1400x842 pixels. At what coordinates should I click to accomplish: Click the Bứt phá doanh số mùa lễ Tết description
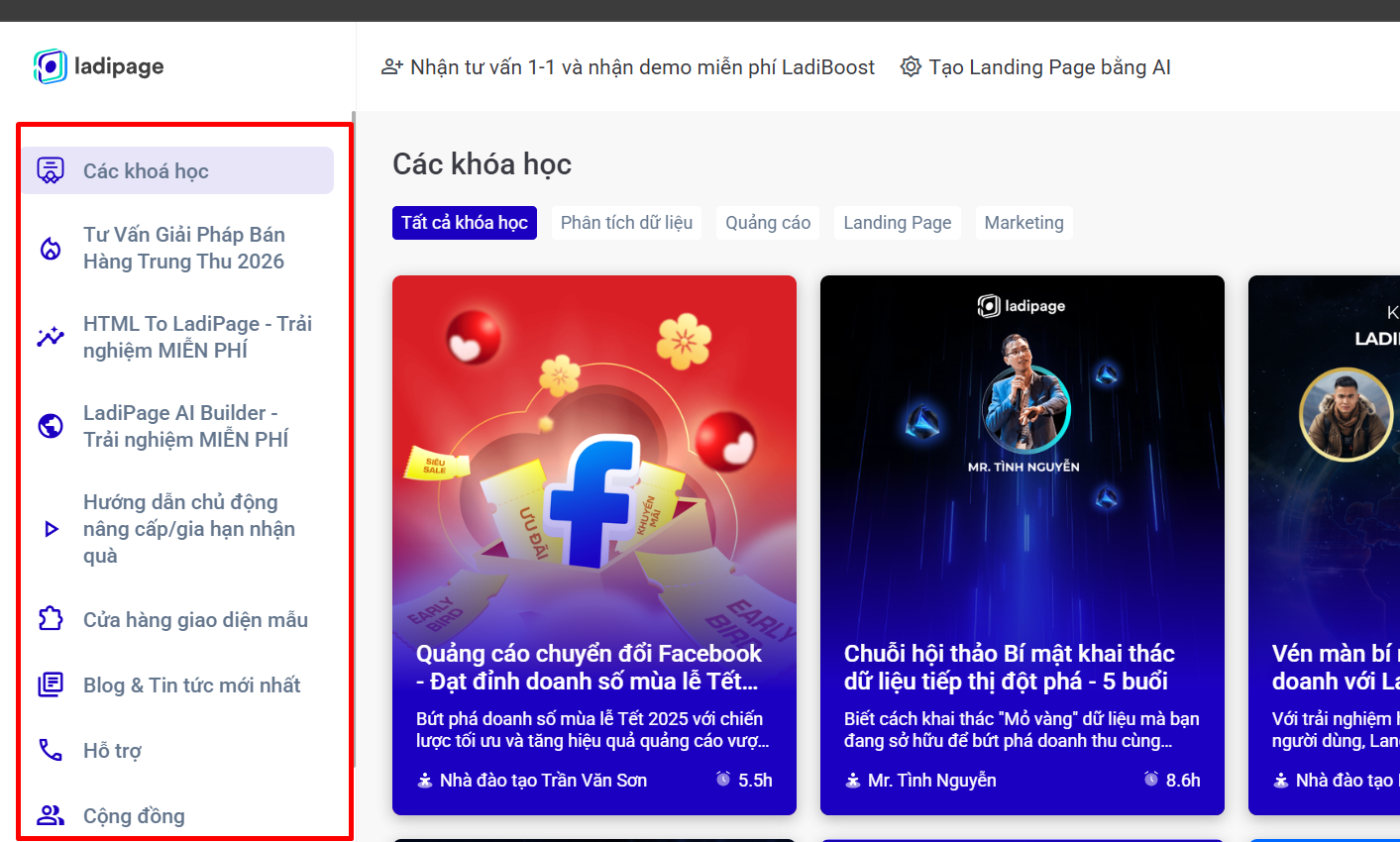tap(592, 729)
